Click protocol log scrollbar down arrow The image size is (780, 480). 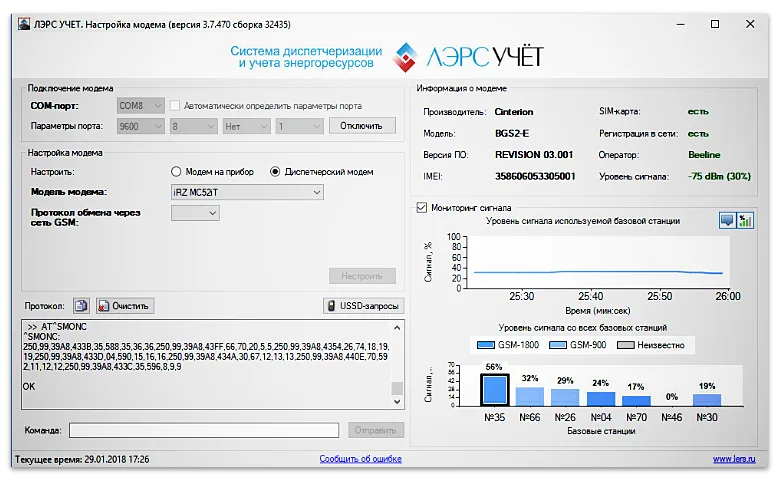(x=397, y=402)
